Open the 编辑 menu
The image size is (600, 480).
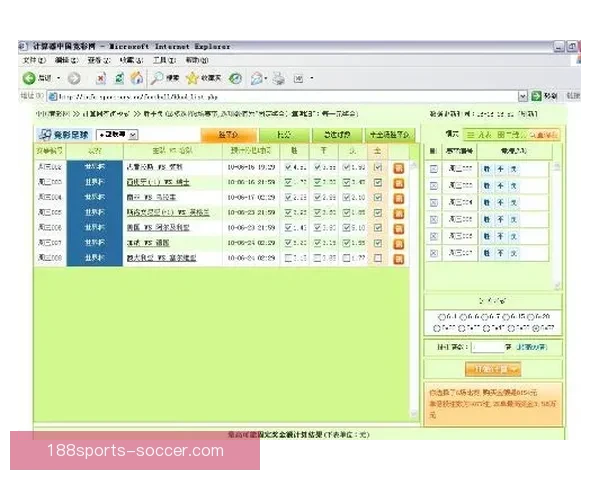67,60
